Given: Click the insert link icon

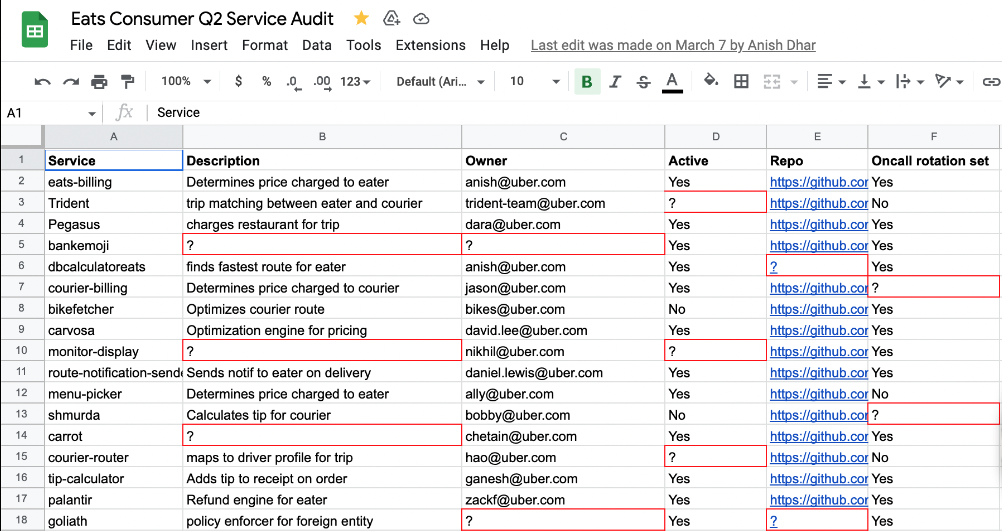Looking at the screenshot, I should tap(991, 82).
